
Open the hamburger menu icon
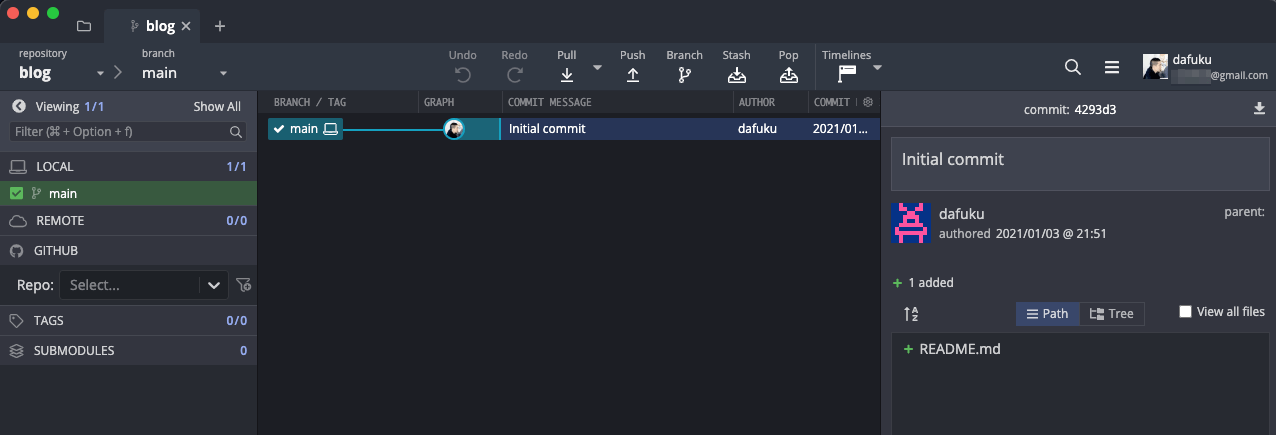pos(1112,67)
